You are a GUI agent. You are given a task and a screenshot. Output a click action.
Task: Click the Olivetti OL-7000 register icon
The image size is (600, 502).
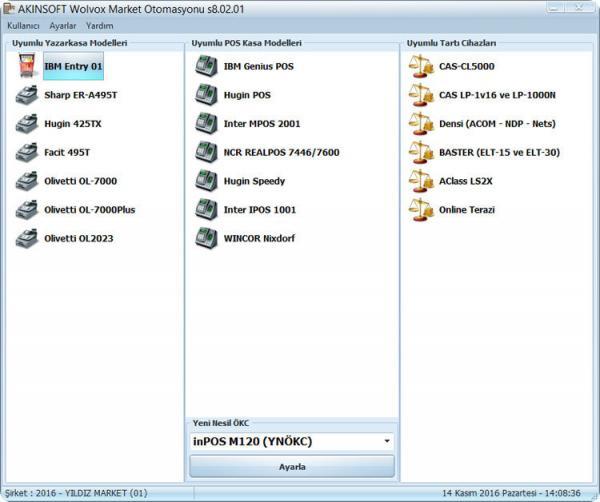[x=27, y=181]
